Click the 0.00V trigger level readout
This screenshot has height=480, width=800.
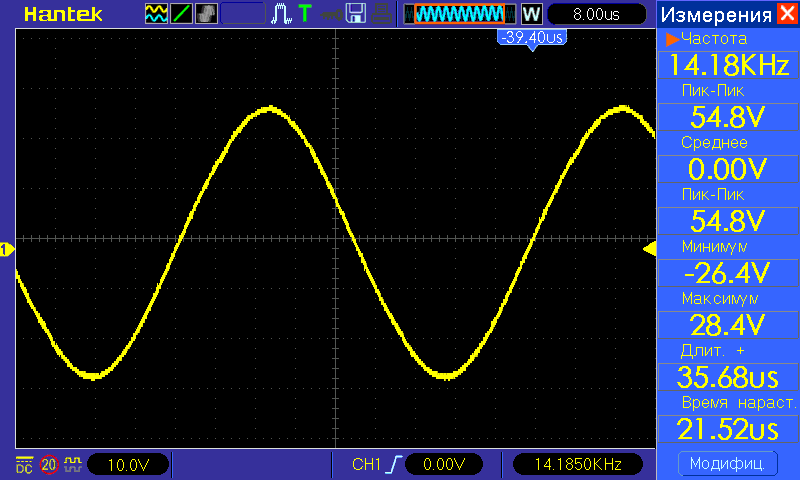click(x=443, y=464)
